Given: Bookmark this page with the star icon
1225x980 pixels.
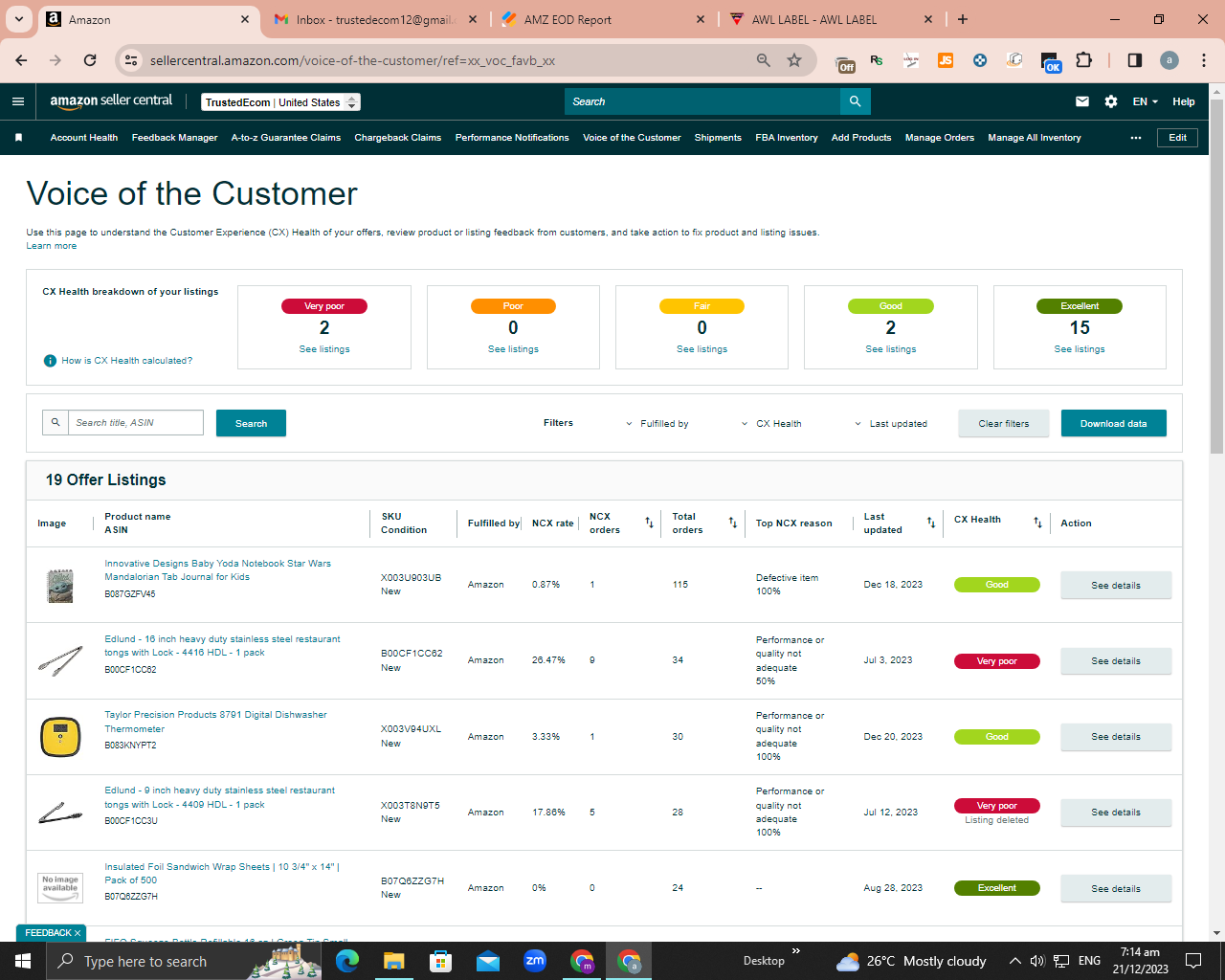Looking at the screenshot, I should 794,60.
